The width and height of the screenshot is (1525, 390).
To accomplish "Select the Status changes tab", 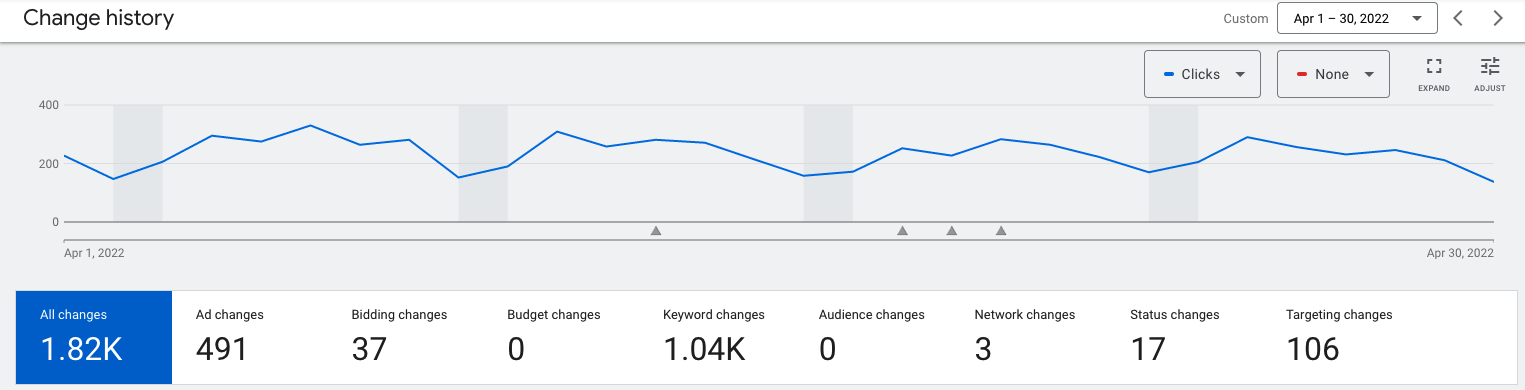I will click(1186, 337).
